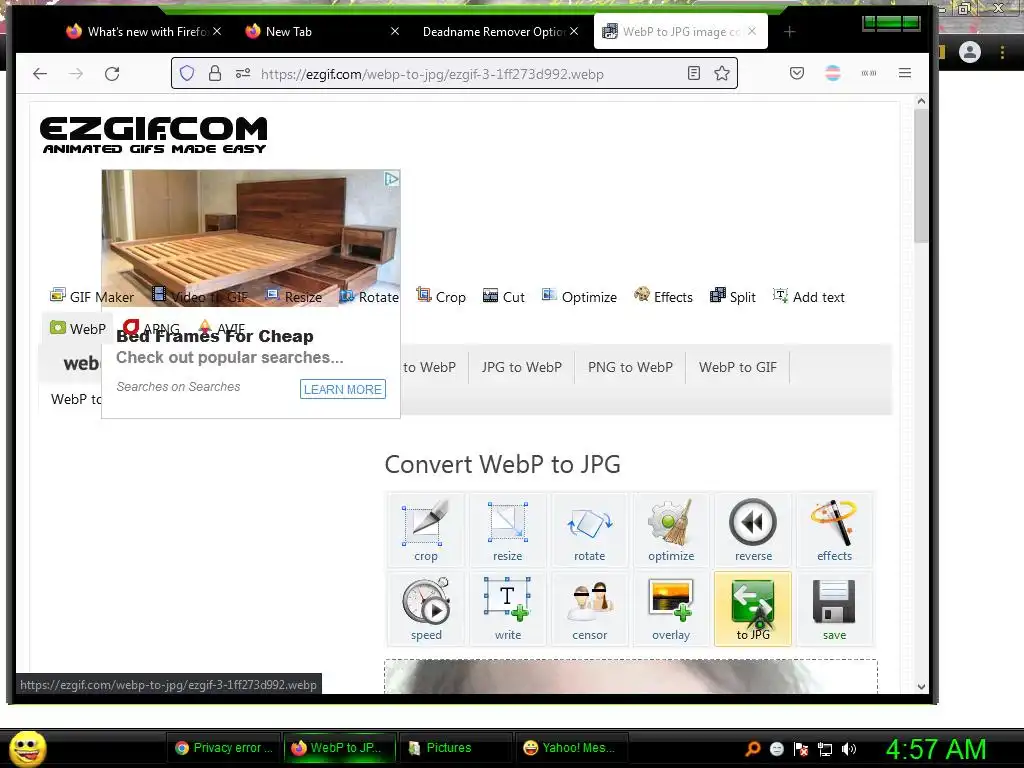Image resolution: width=1024 pixels, height=768 pixels.
Task: Select the censor tool icon
Action: [589, 609]
